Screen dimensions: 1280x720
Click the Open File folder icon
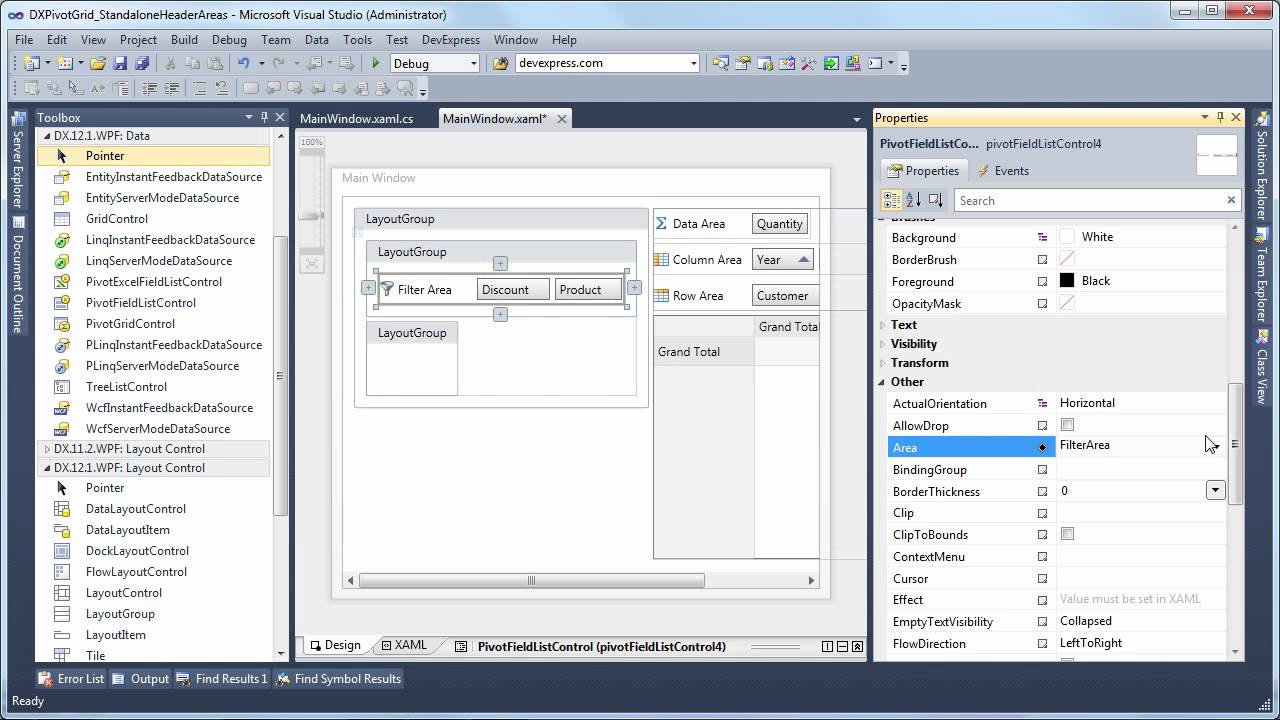(97, 63)
